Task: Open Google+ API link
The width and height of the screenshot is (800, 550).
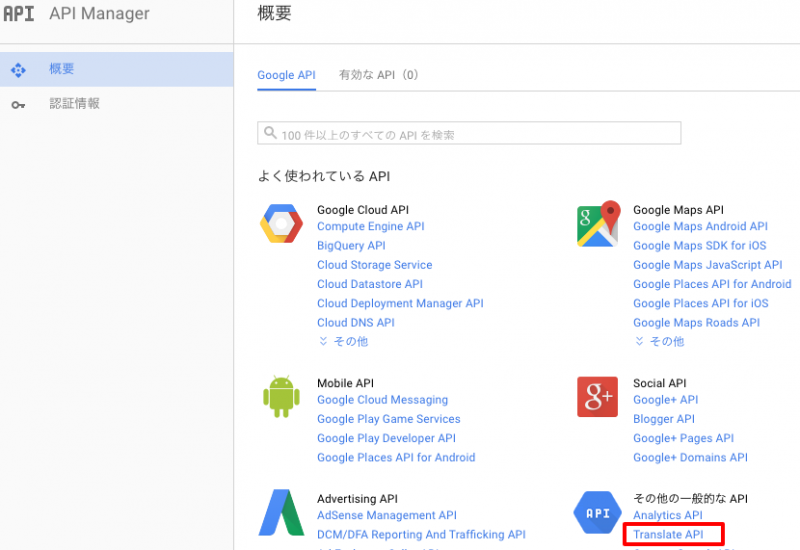Action: pyautogui.click(x=665, y=400)
